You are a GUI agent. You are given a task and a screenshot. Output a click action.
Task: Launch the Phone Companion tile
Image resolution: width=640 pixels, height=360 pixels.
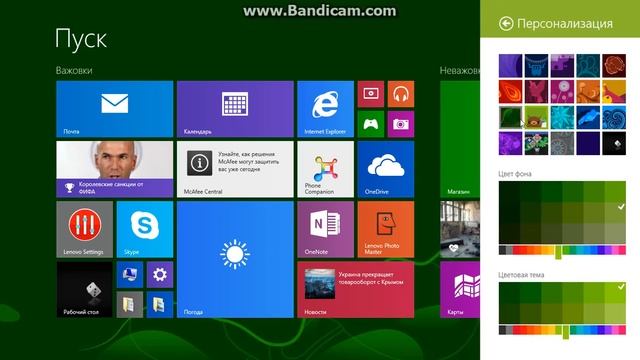point(325,169)
